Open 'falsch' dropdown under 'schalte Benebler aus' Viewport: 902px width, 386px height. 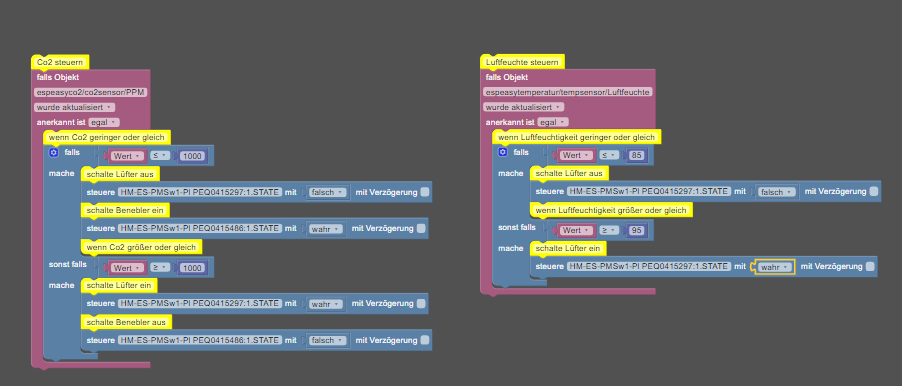tap(328, 340)
